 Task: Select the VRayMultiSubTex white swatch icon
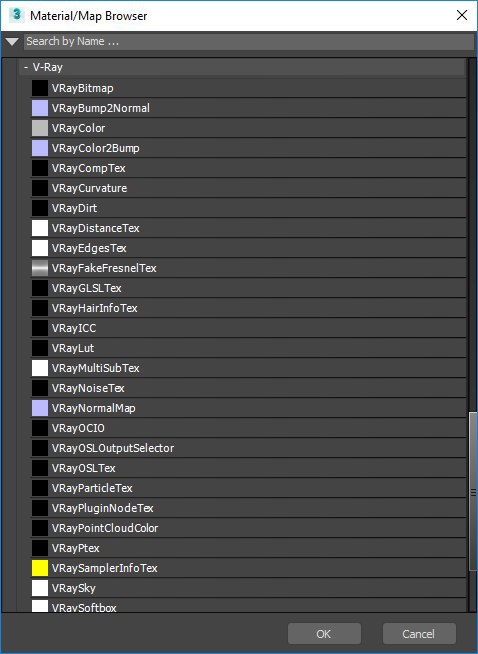click(x=40, y=368)
